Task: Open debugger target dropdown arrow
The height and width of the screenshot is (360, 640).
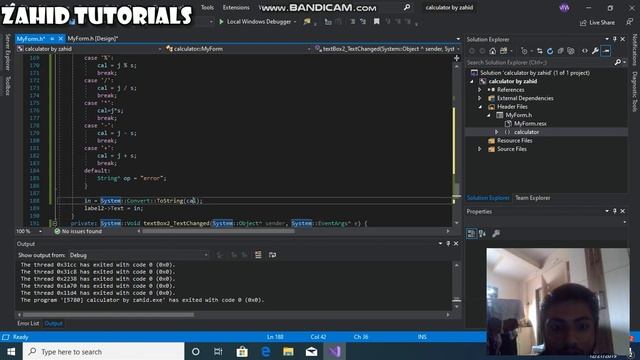Action: click(x=295, y=22)
